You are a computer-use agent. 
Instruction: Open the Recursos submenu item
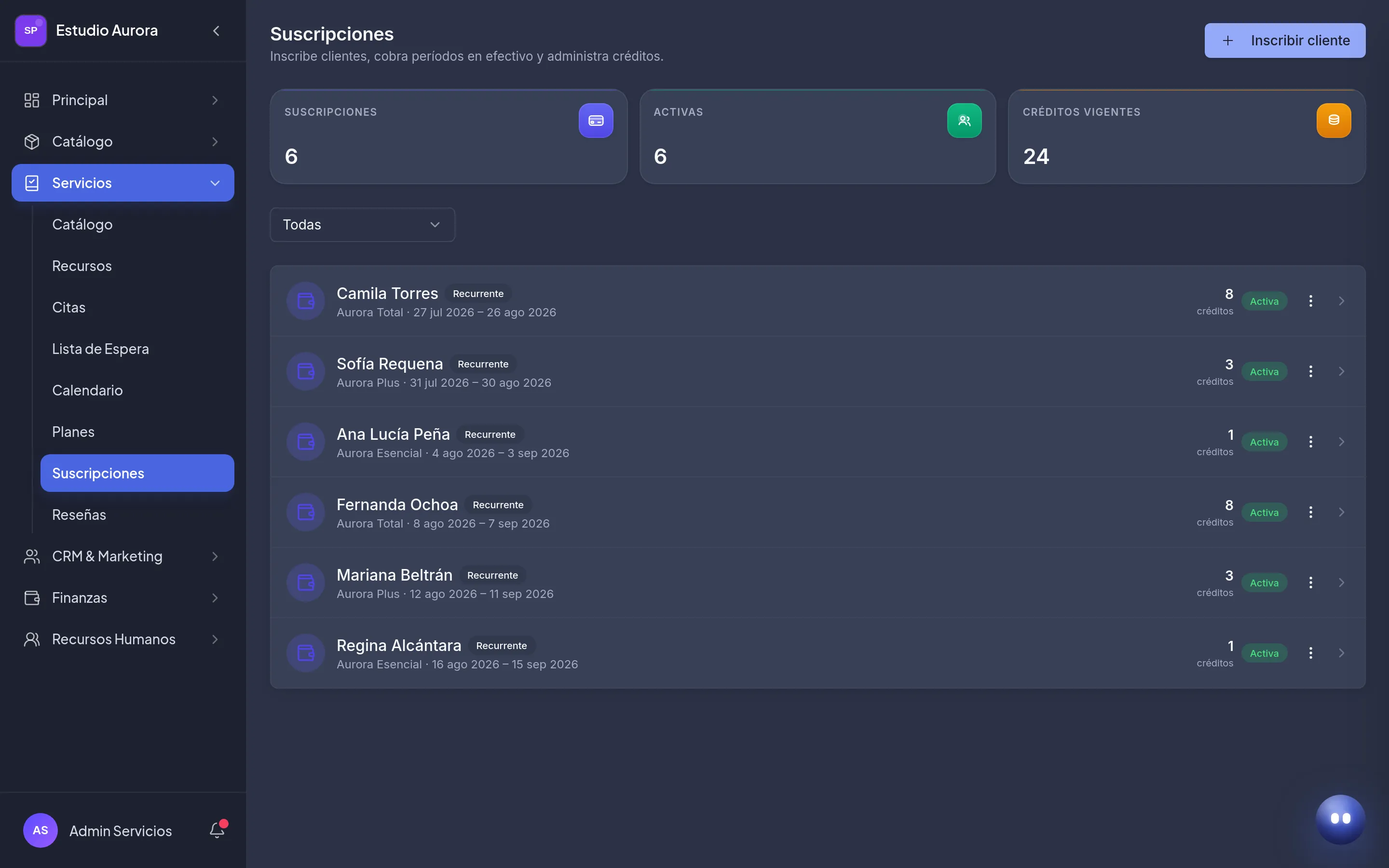137,266
